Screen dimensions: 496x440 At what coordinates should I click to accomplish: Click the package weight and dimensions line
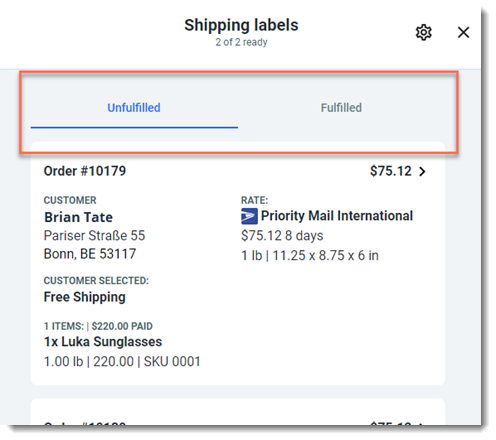[310, 256]
